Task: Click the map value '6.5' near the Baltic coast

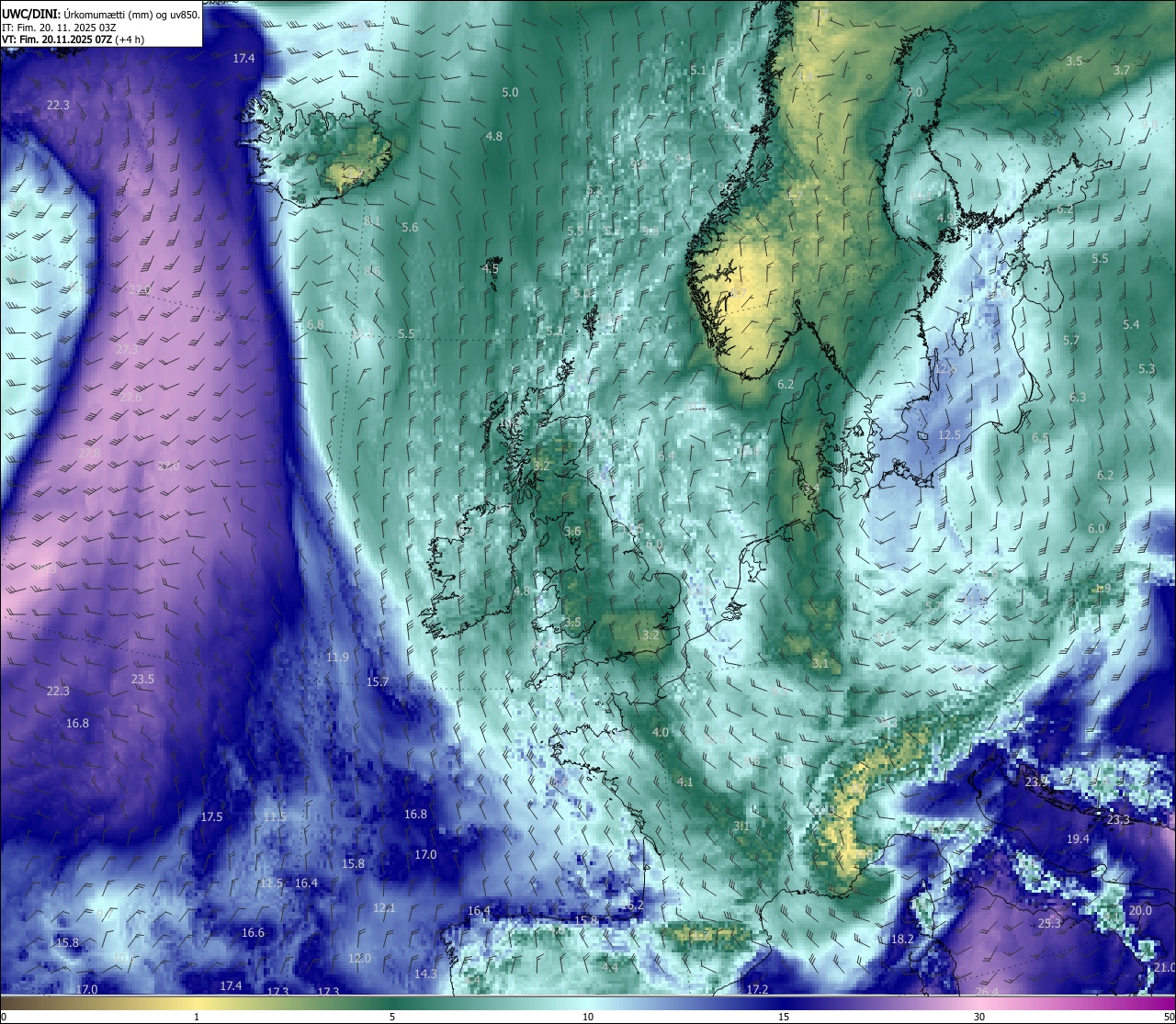Action: (1040, 438)
